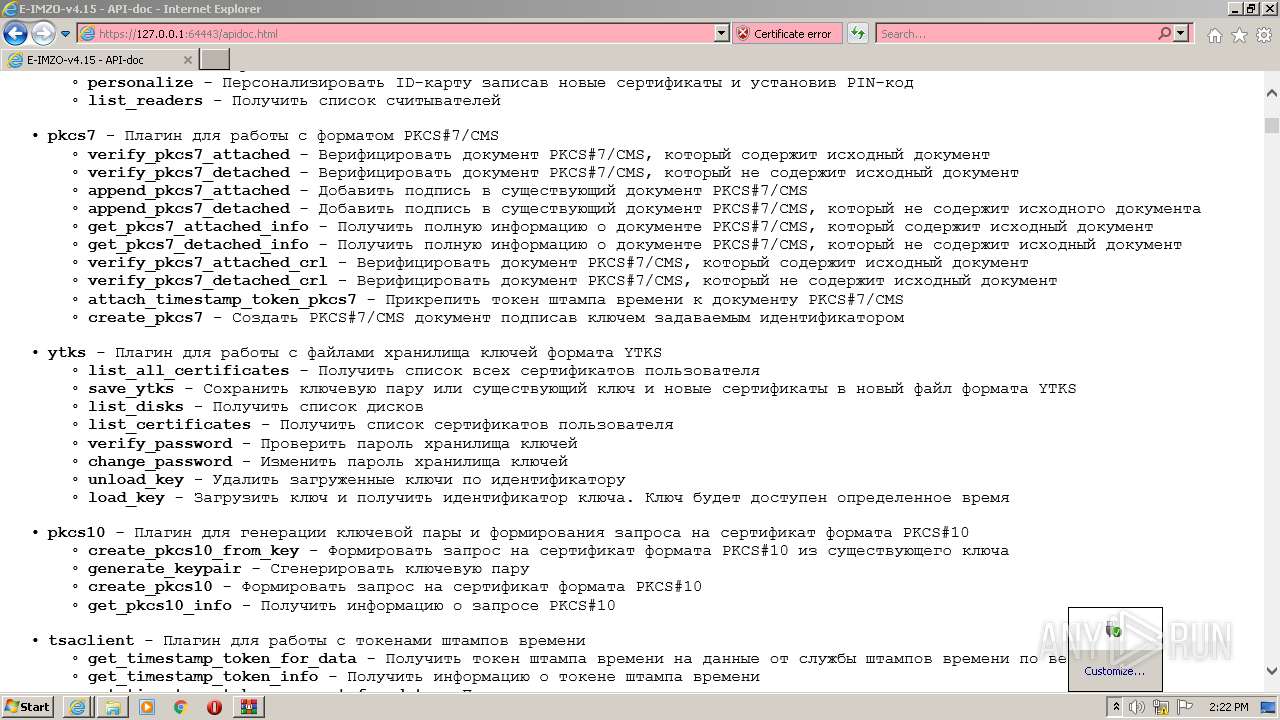This screenshot has height=720, width=1280.
Task: Open the colorful grid taskbar application icon
Action: 249,707
